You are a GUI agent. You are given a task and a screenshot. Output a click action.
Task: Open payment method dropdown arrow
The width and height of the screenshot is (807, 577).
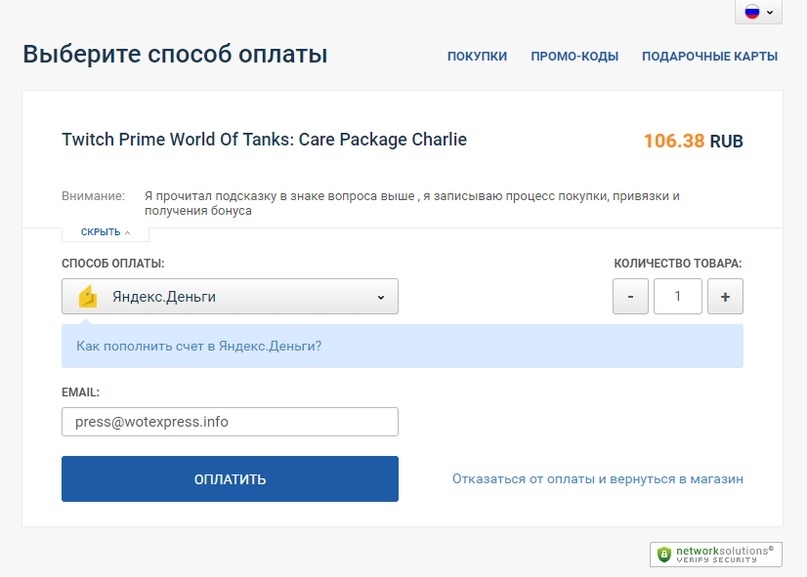point(381,297)
